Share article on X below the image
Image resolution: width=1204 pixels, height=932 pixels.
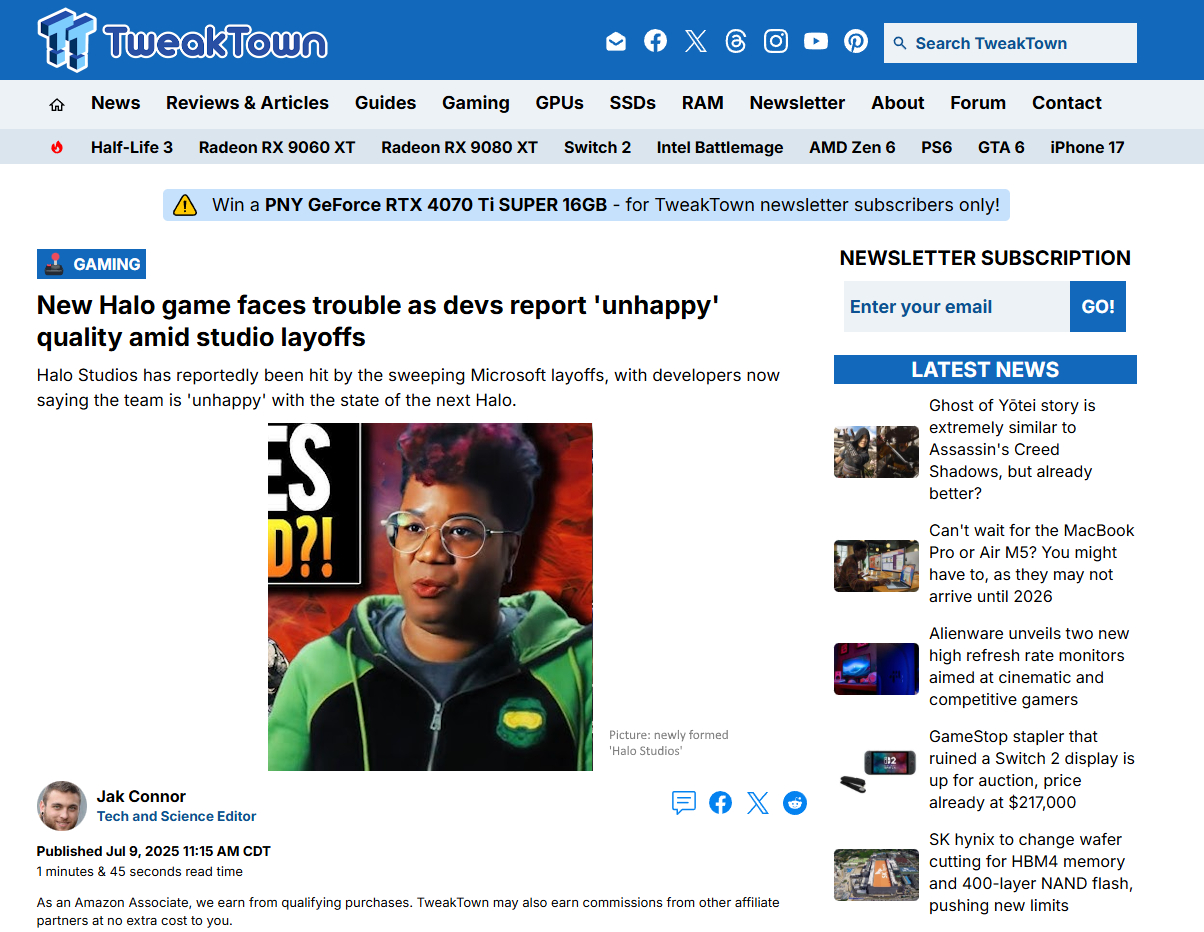[758, 802]
